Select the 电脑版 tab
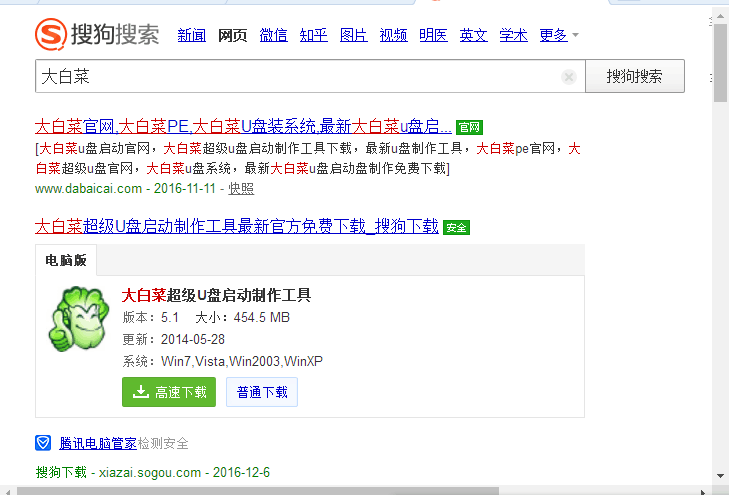729x495 pixels. pyautogui.click(x=66, y=260)
